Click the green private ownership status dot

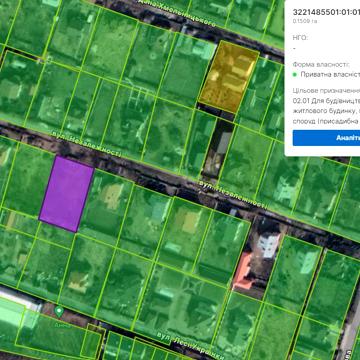pyautogui.click(x=295, y=74)
